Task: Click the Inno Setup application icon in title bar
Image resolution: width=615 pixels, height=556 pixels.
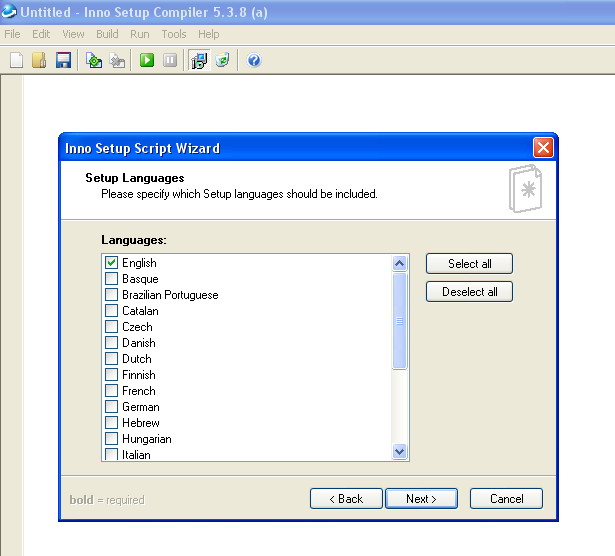Action: tap(9, 12)
